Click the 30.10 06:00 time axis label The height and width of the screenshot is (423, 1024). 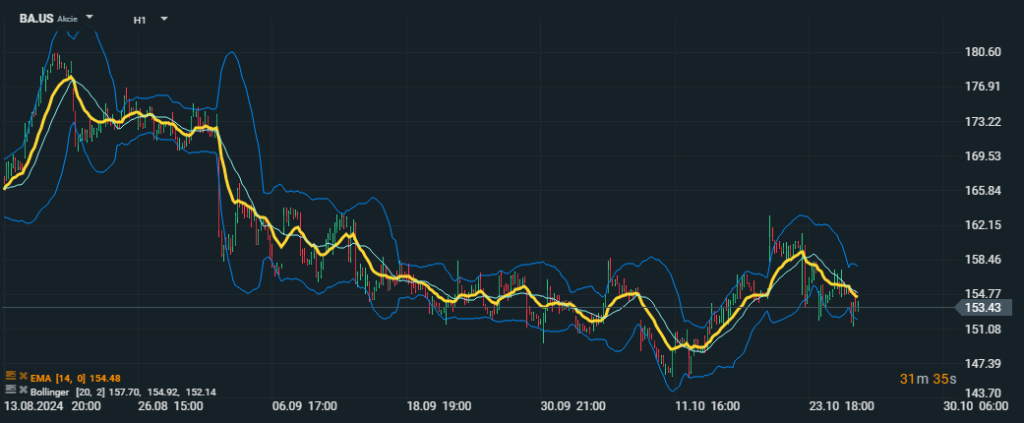pos(983,406)
